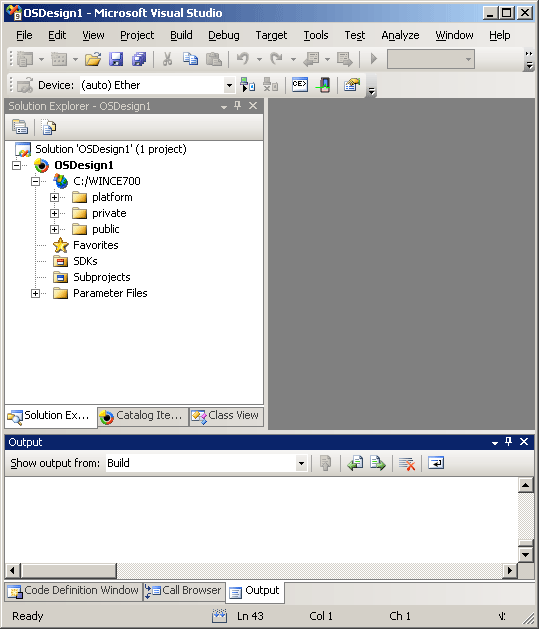Click the Redo arrow icon

(276, 59)
